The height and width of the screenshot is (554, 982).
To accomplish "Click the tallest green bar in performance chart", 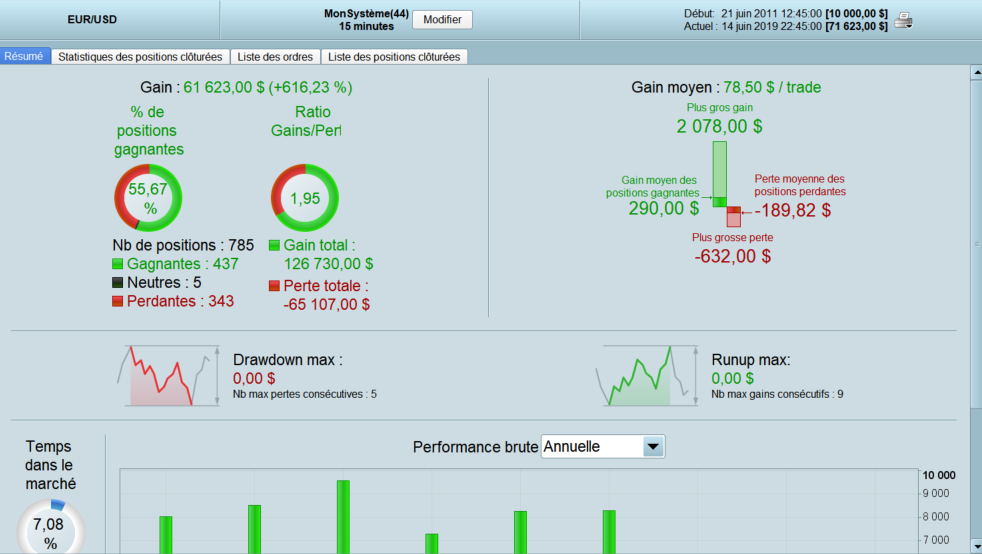I will [x=343, y=517].
